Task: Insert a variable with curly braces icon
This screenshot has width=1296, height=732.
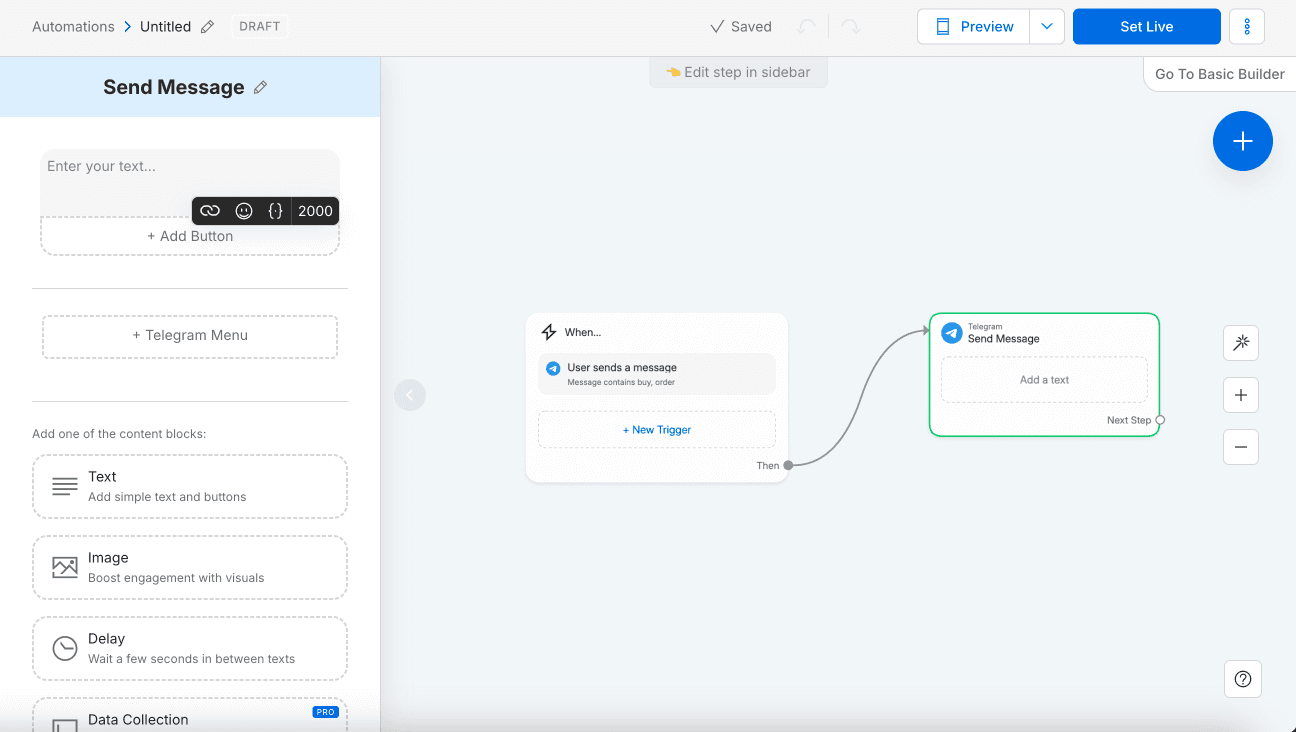Action: pos(276,211)
